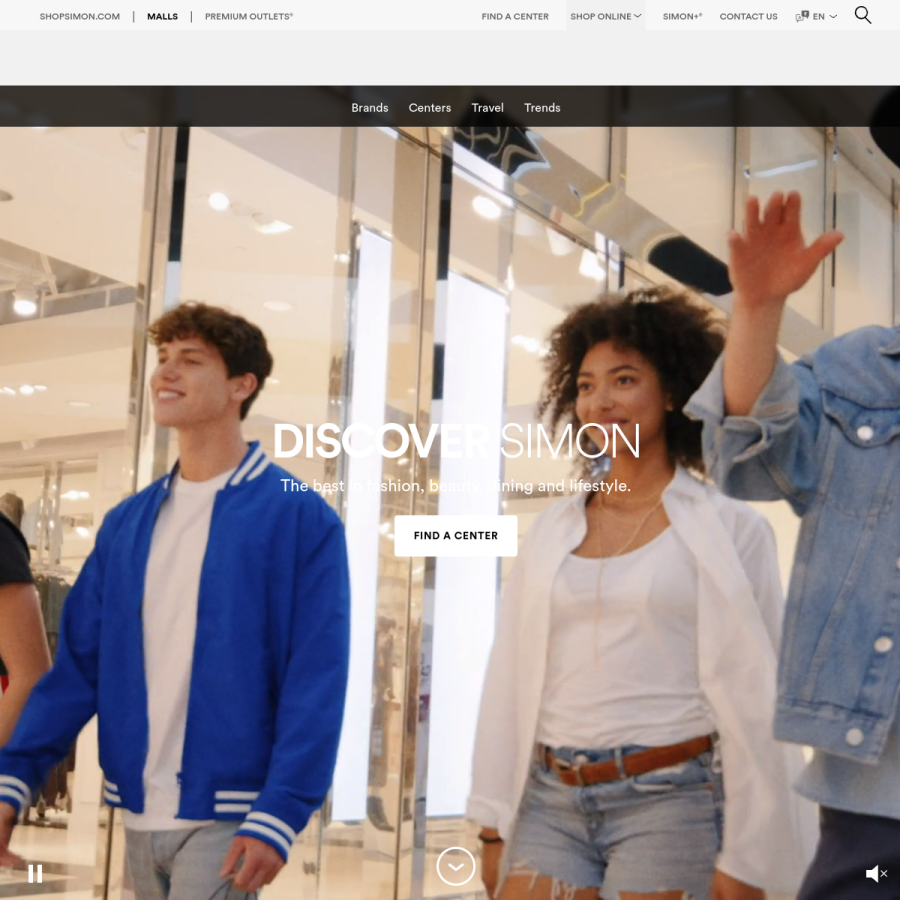Go to SHOPSIMON.COM link
Screen dimensions: 900x900
point(80,17)
